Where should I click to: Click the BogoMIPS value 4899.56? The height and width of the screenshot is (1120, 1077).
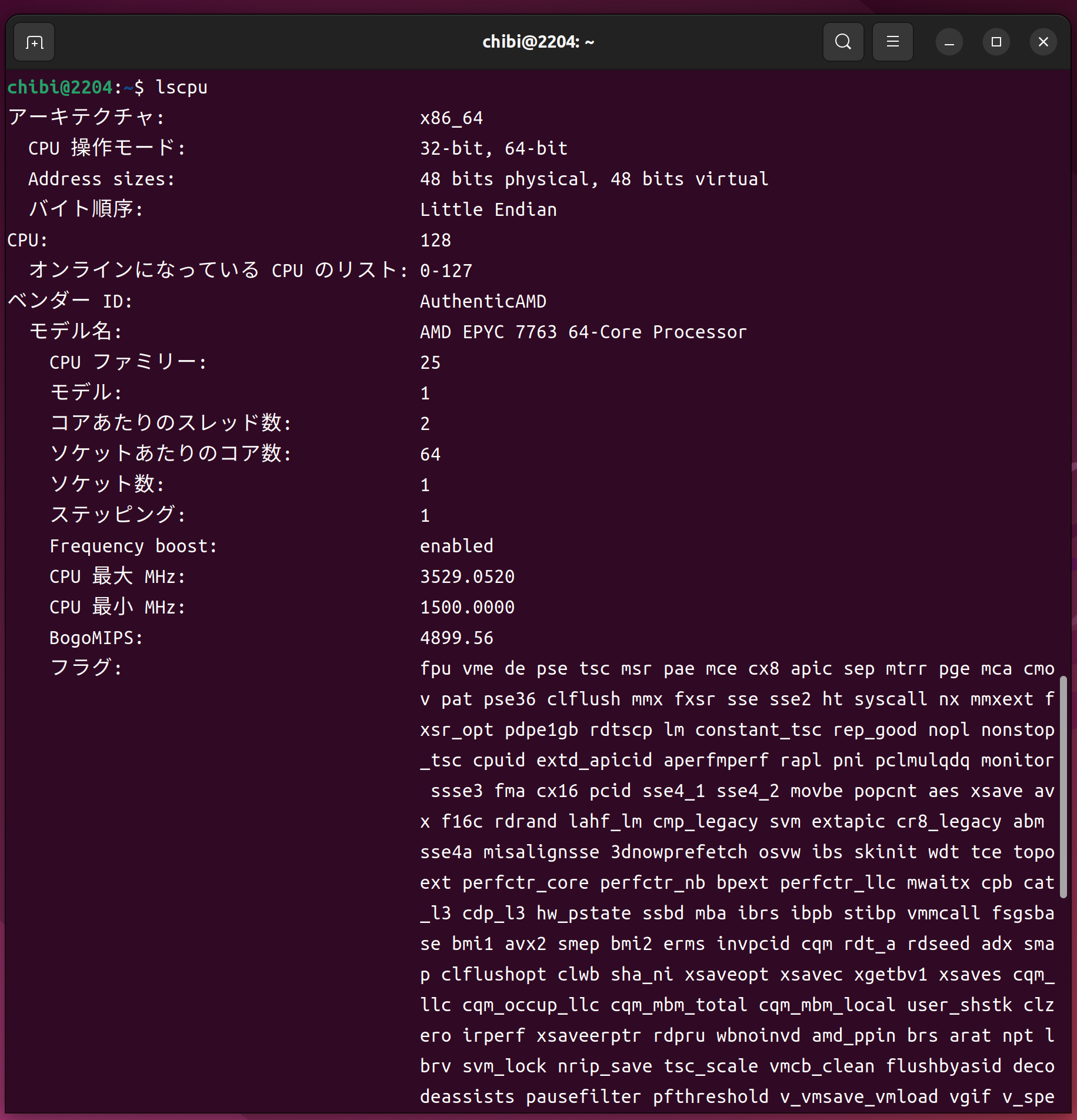point(456,638)
